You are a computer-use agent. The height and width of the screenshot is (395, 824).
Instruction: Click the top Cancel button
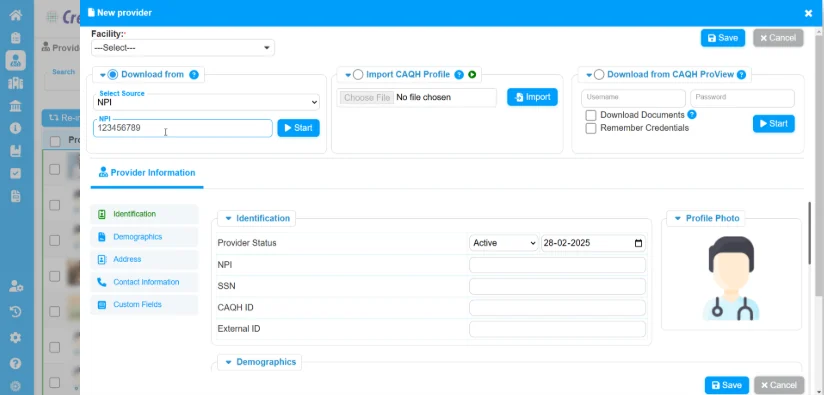tap(778, 38)
